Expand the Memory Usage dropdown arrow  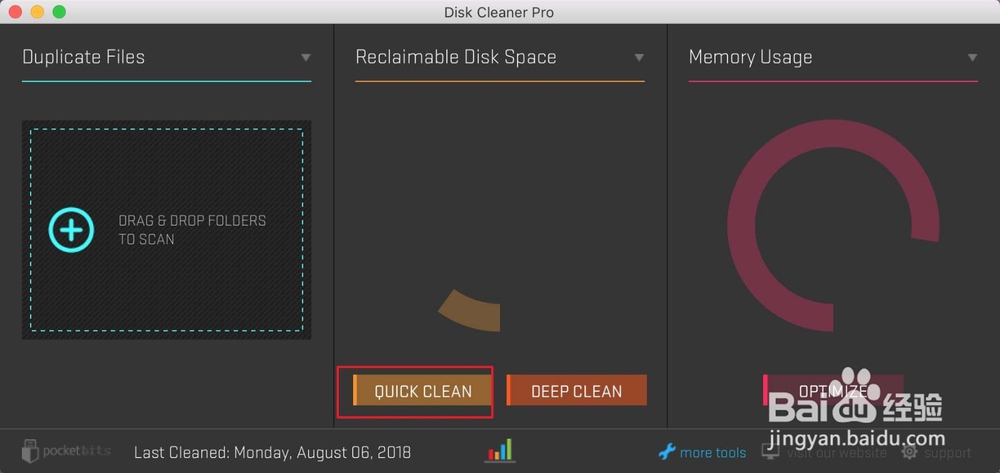972,58
